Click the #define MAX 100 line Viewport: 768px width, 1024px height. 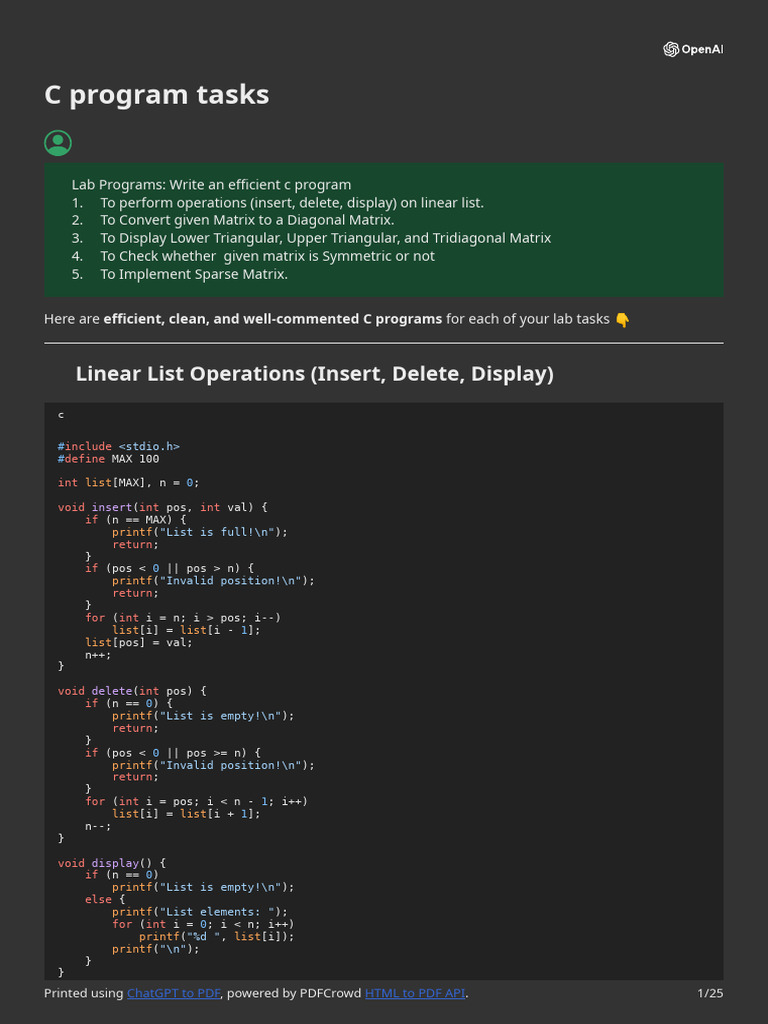pos(108,459)
